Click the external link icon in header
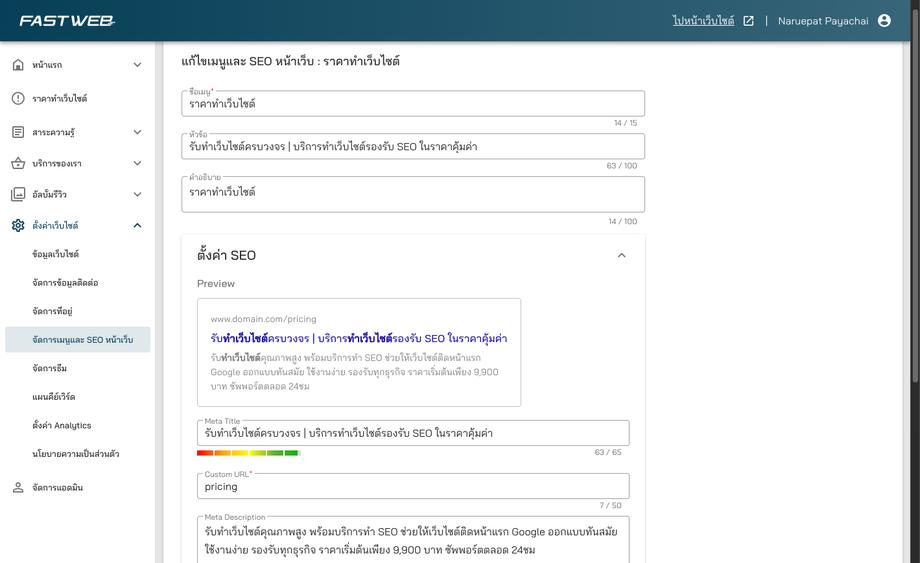This screenshot has width=920, height=563. (x=748, y=21)
